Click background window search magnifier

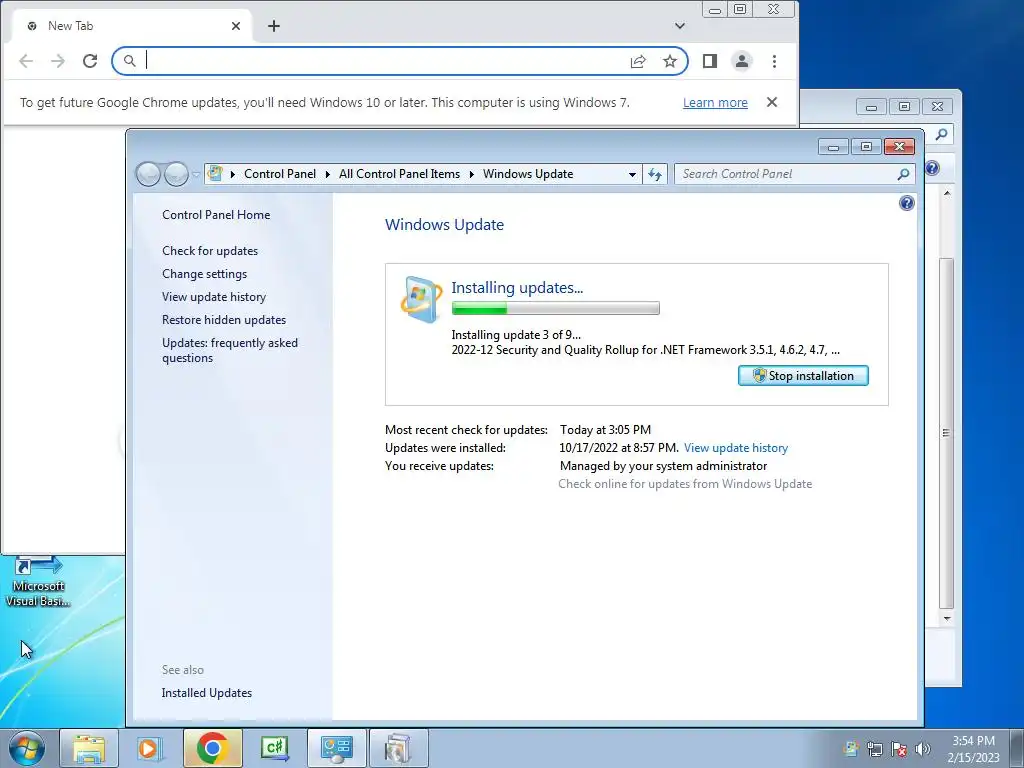(x=941, y=135)
